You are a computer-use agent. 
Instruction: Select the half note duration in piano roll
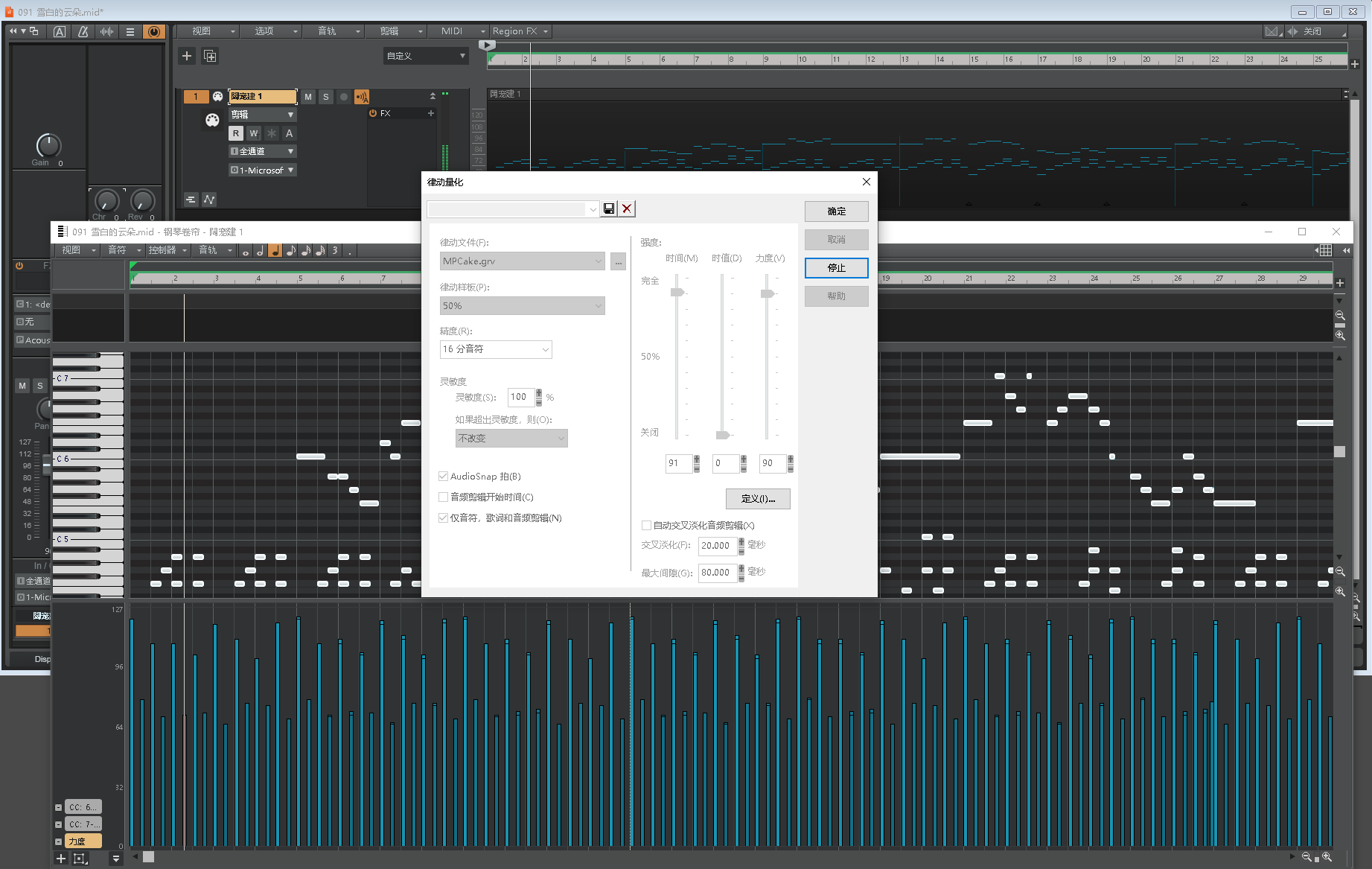pyautogui.click(x=260, y=251)
